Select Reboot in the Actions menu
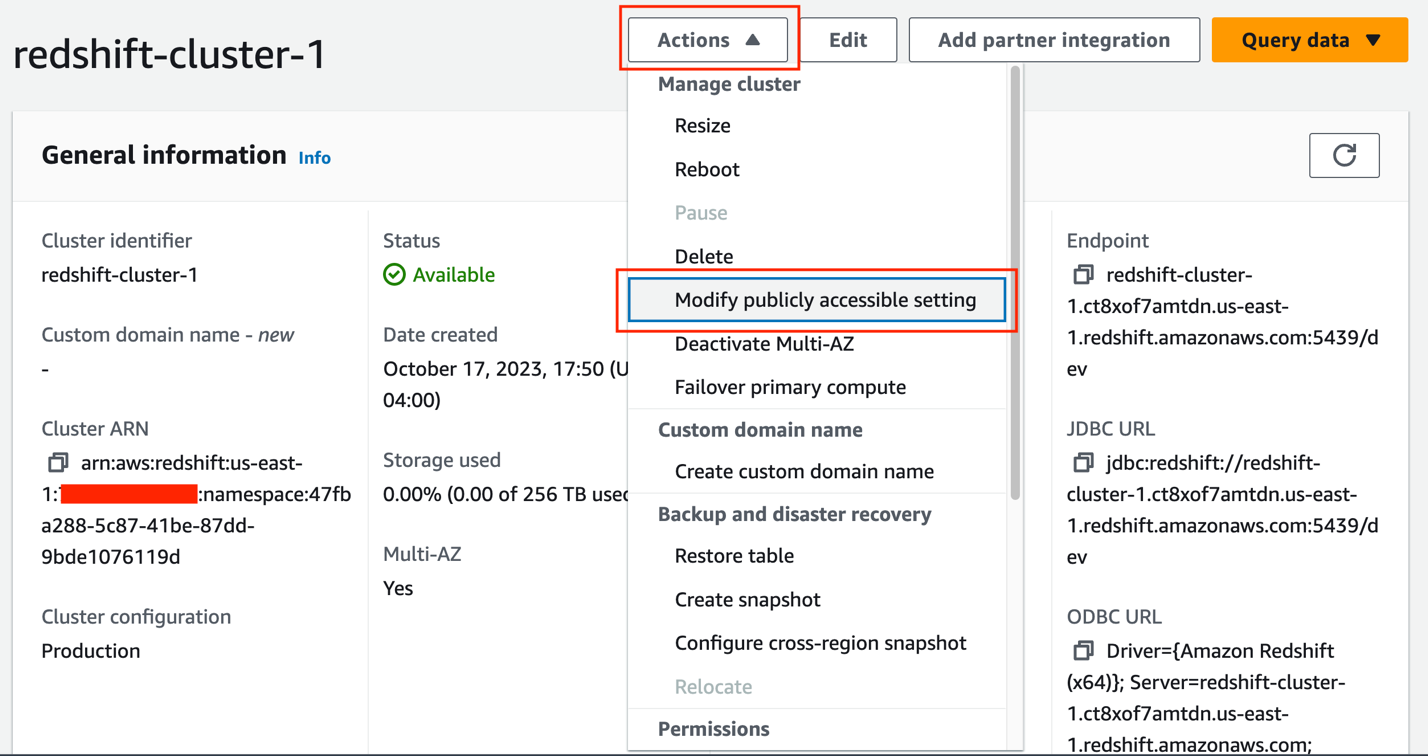Image resolution: width=1428 pixels, height=756 pixels. [818, 169]
